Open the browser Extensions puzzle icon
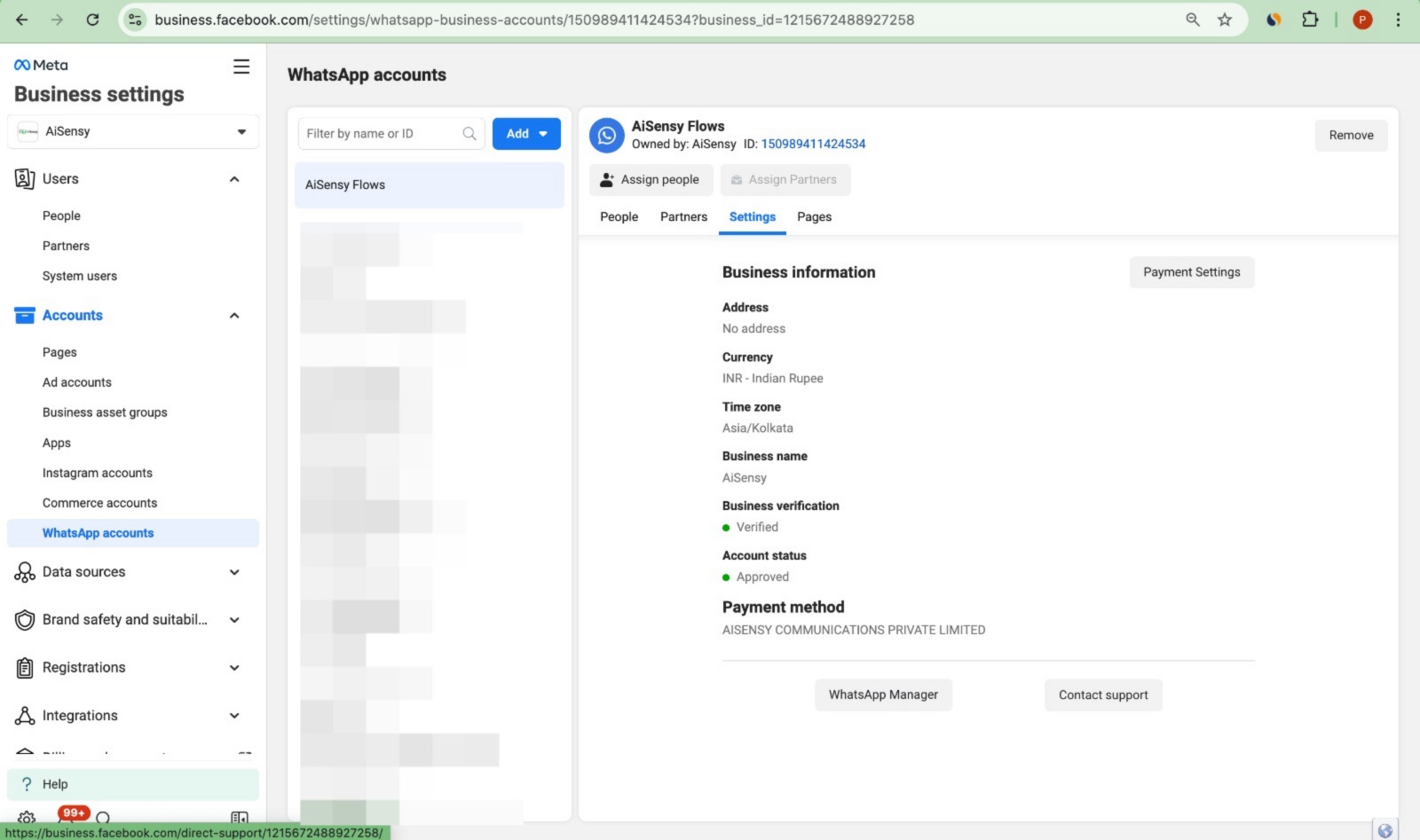This screenshot has width=1420, height=840. (1310, 20)
